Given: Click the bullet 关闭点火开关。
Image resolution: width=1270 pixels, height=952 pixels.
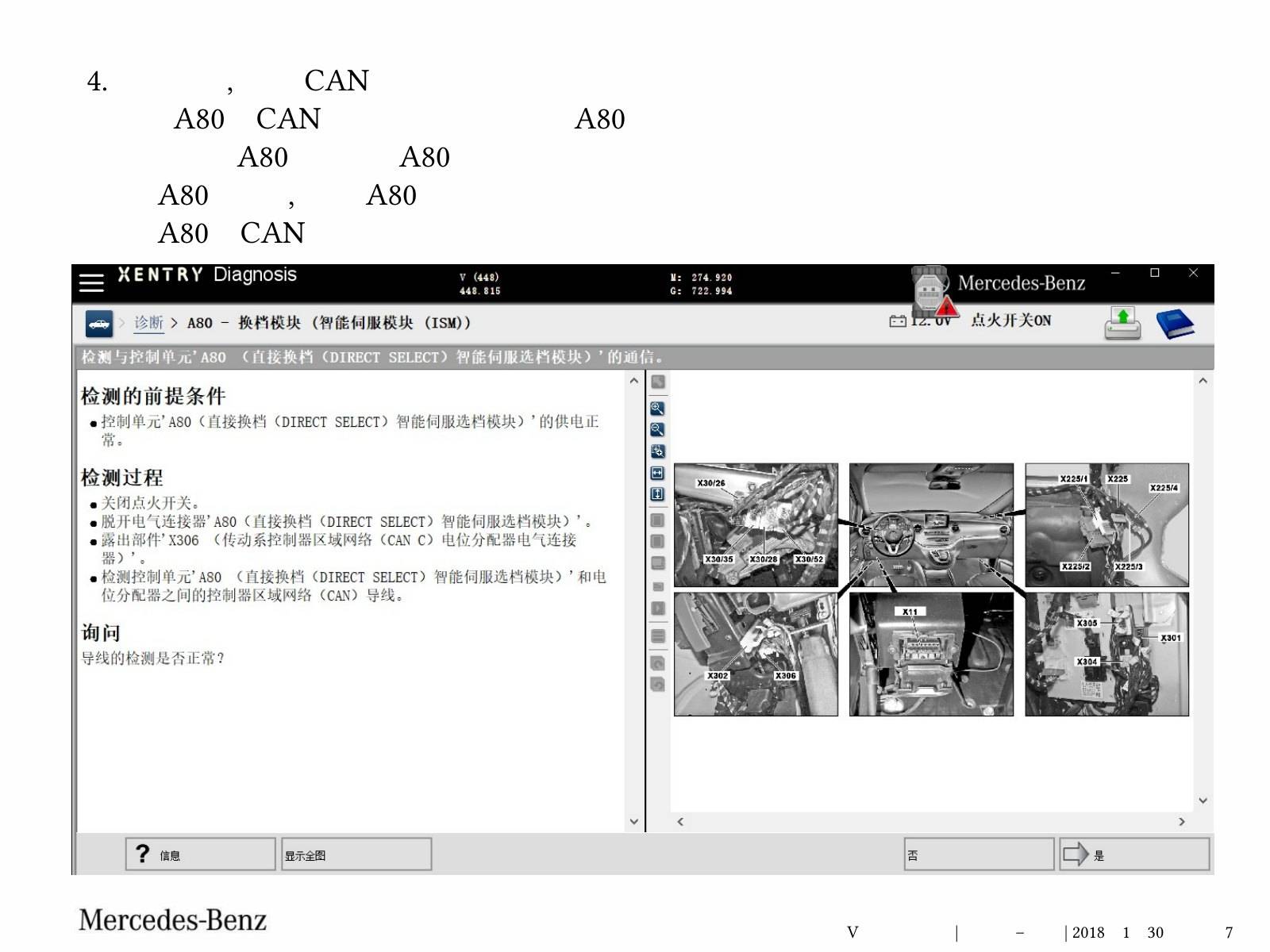Looking at the screenshot, I should (x=151, y=503).
